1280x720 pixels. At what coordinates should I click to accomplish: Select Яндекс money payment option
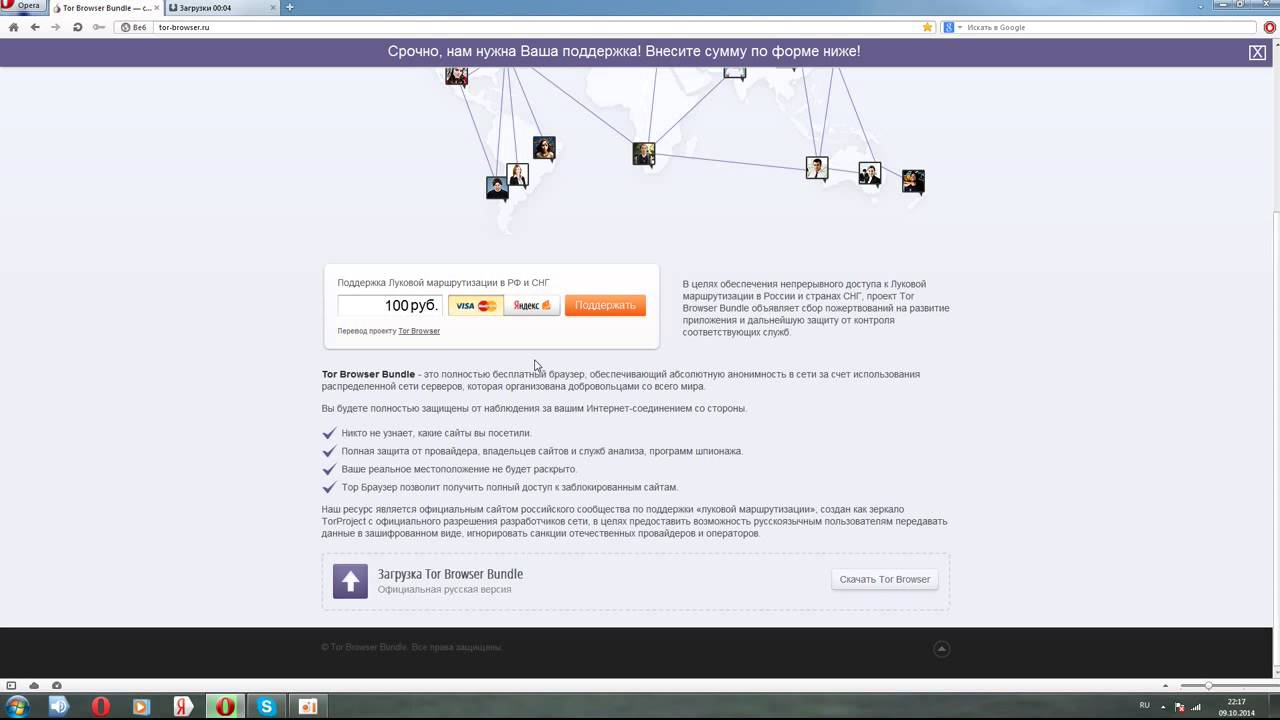pyautogui.click(x=532, y=305)
